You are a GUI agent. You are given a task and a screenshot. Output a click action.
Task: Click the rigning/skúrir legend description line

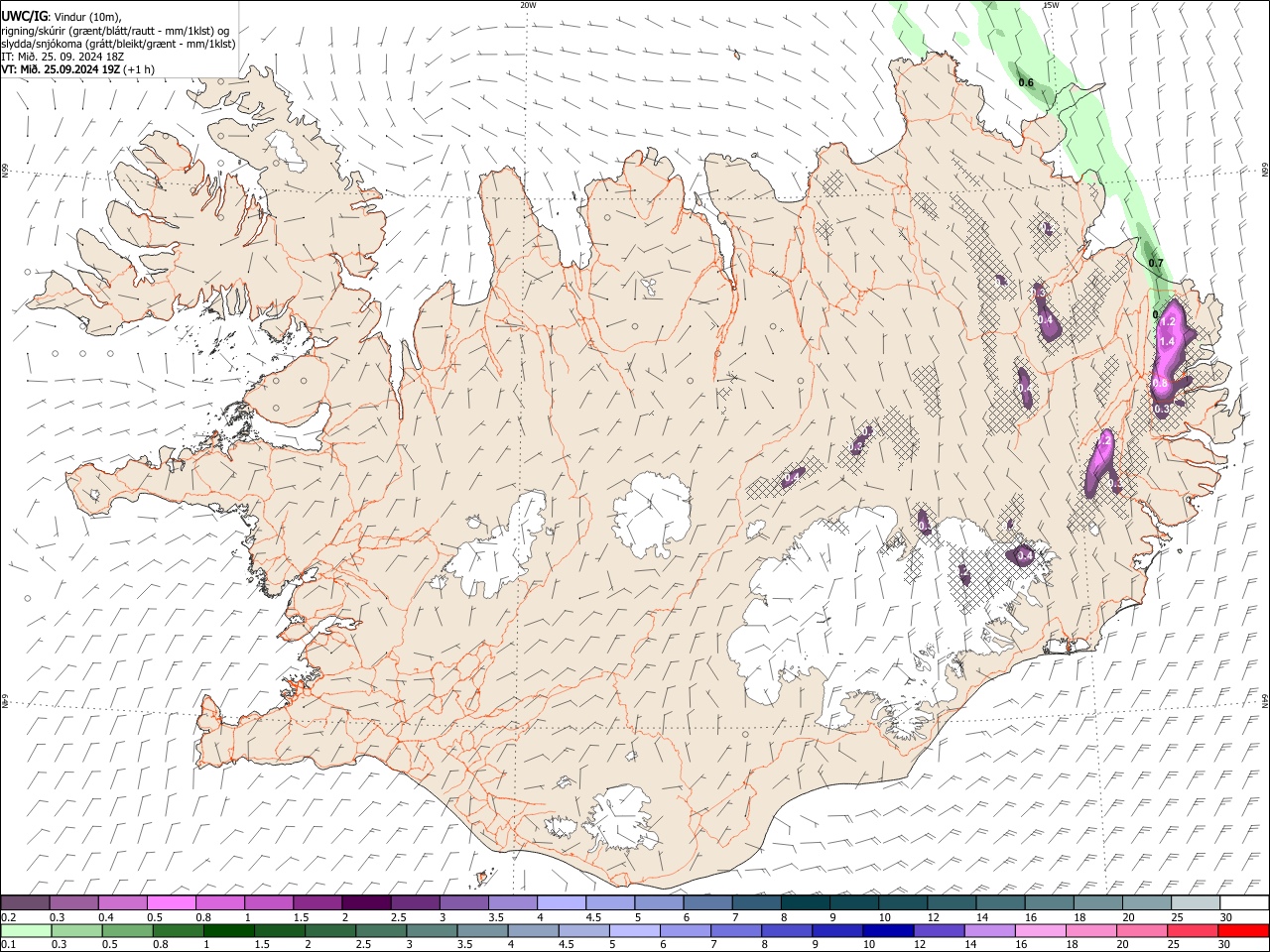tap(115, 30)
